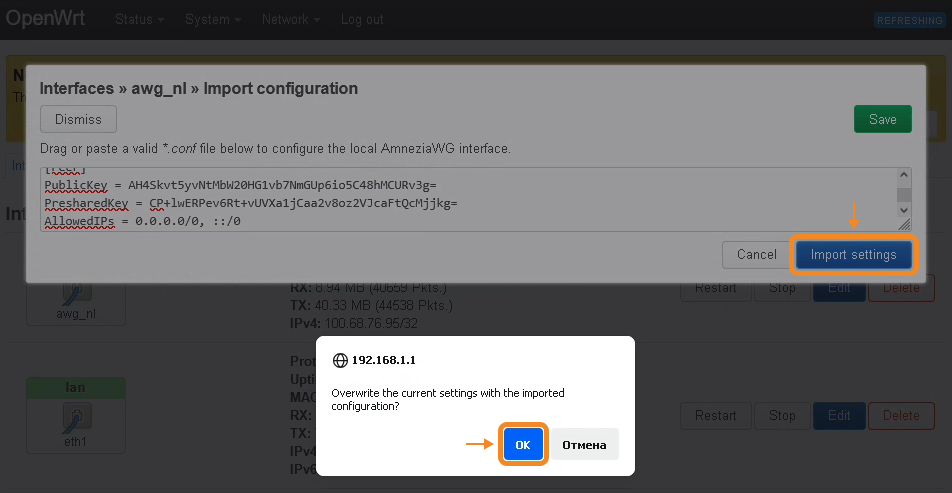Click the awg_nl interface icon
952x493 pixels.
click(77, 295)
